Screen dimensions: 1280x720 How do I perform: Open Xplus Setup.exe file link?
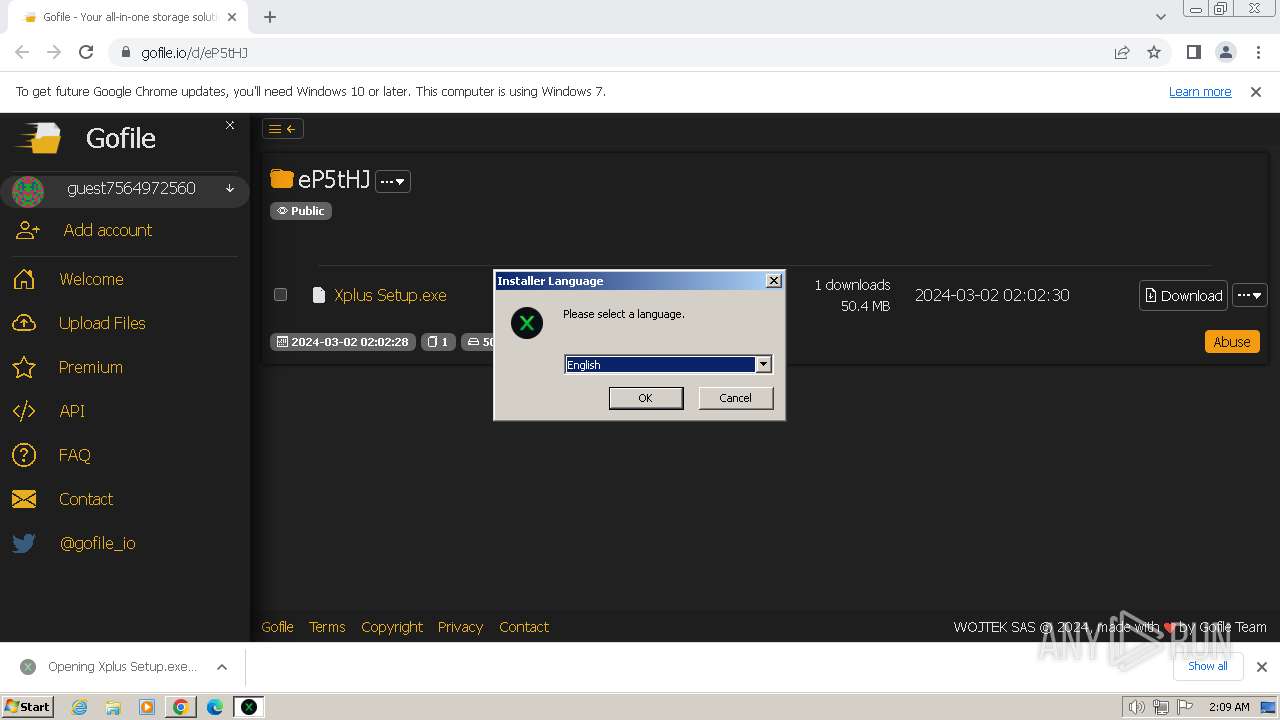(x=390, y=295)
